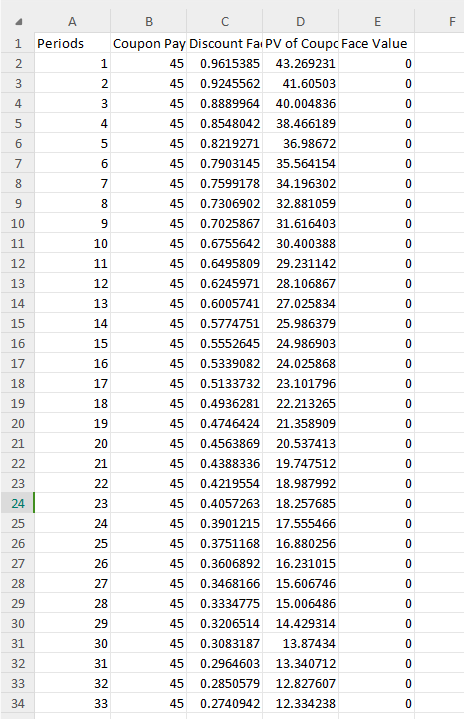
Task: Select cell with value 0.3206514
Action: [x=225, y=624]
